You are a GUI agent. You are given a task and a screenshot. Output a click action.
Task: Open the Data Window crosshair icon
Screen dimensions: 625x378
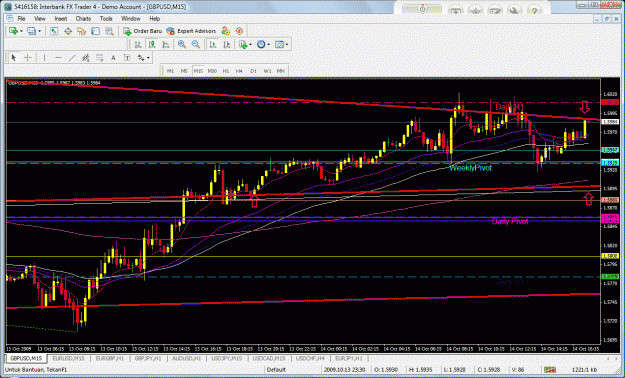tap(68, 31)
